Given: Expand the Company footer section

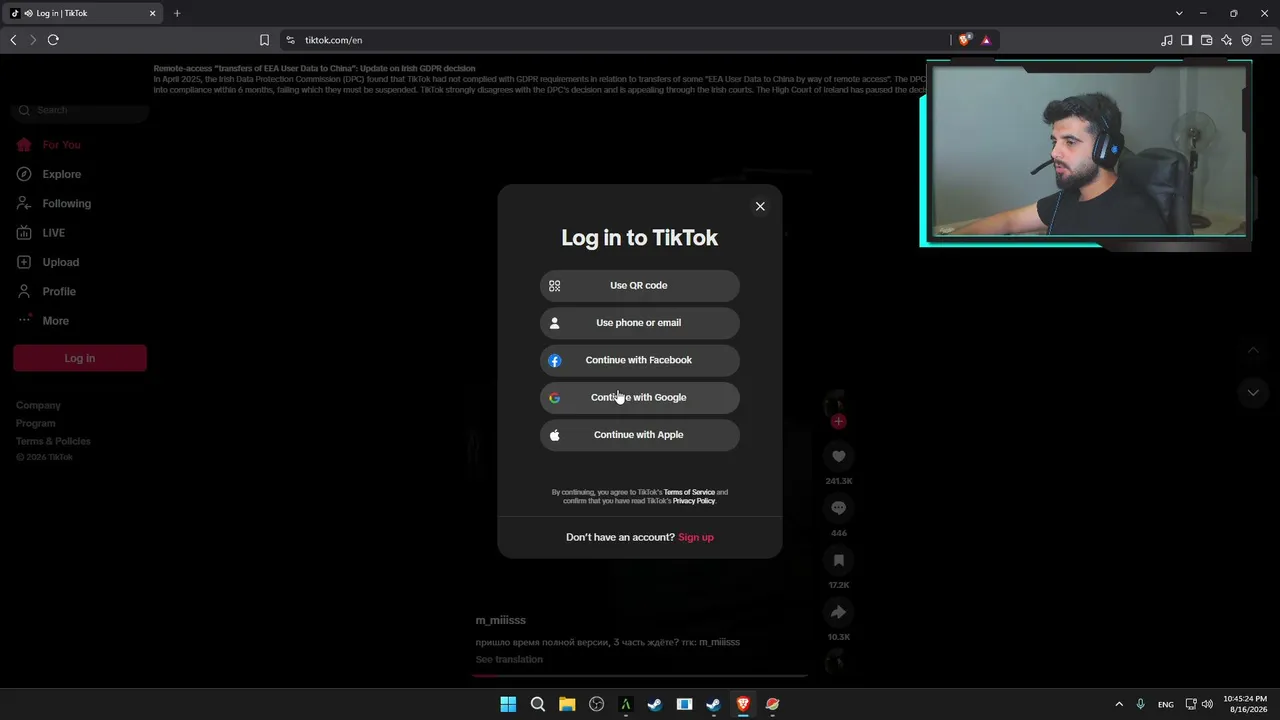Looking at the screenshot, I should click(38, 405).
